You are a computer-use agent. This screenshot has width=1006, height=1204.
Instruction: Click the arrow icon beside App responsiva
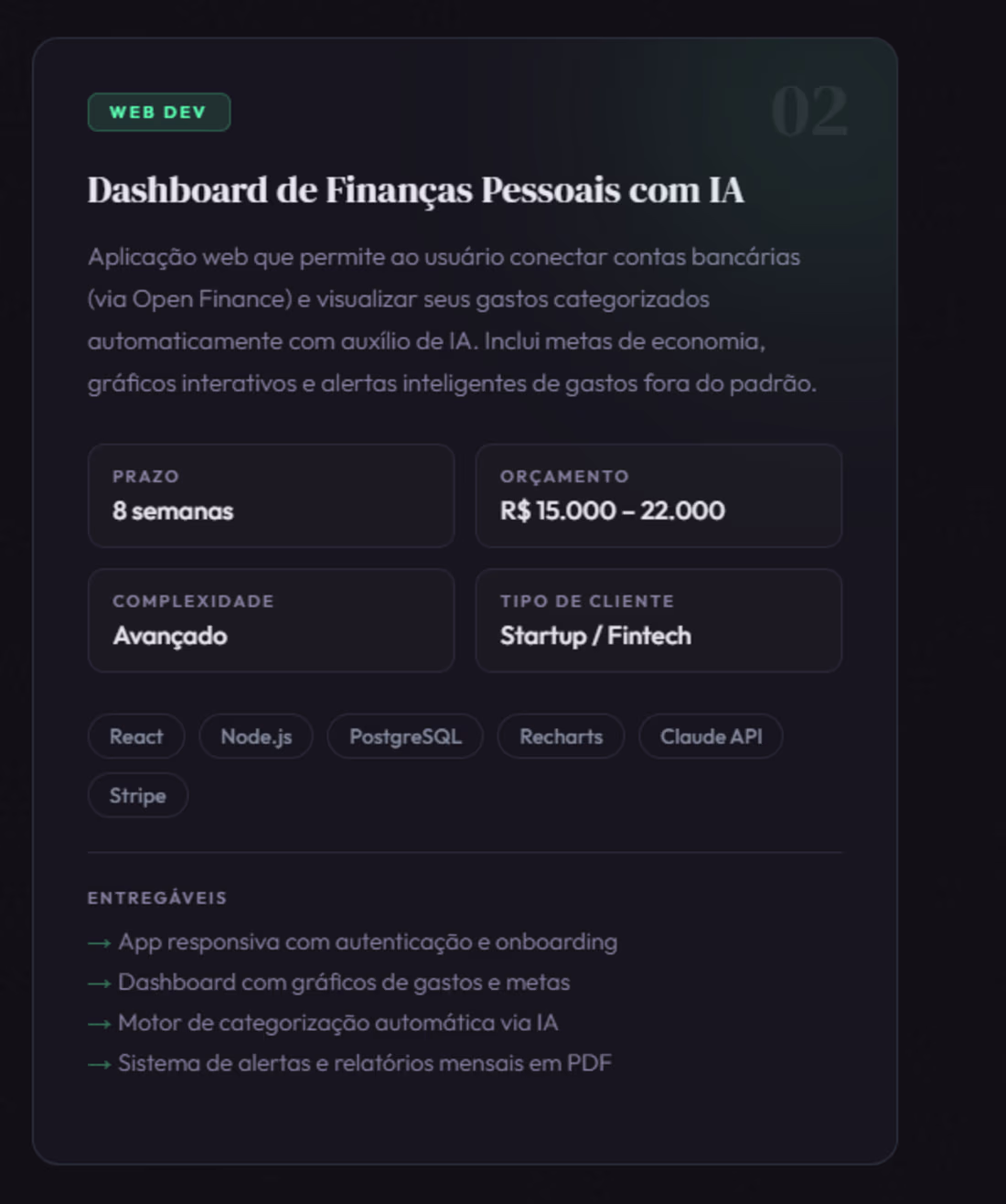point(99,942)
